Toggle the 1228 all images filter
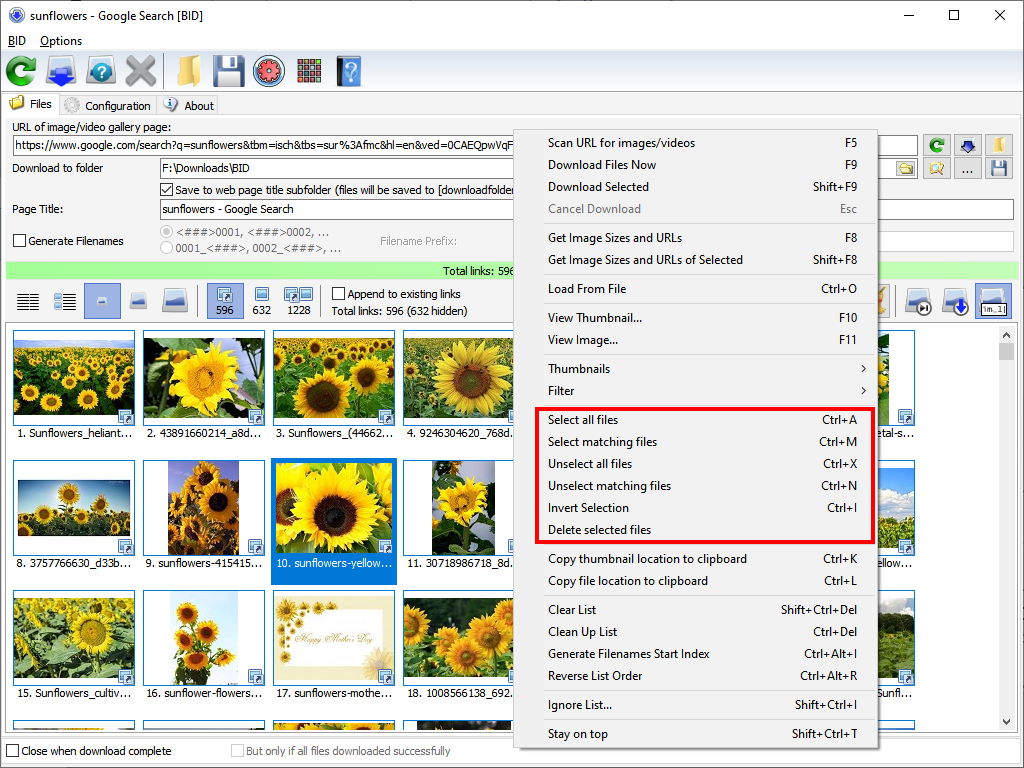The height and width of the screenshot is (768, 1024). pyautogui.click(x=299, y=301)
